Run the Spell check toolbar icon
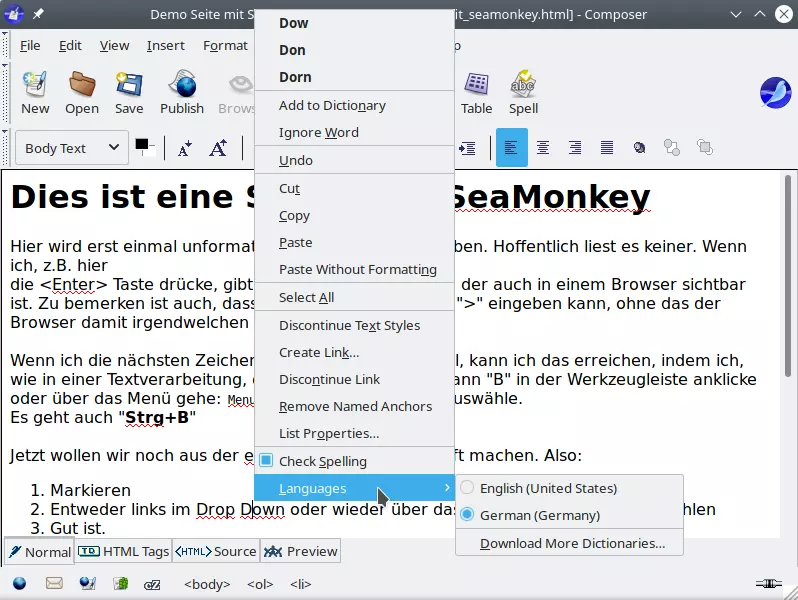The width and height of the screenshot is (798, 600). pos(523,93)
